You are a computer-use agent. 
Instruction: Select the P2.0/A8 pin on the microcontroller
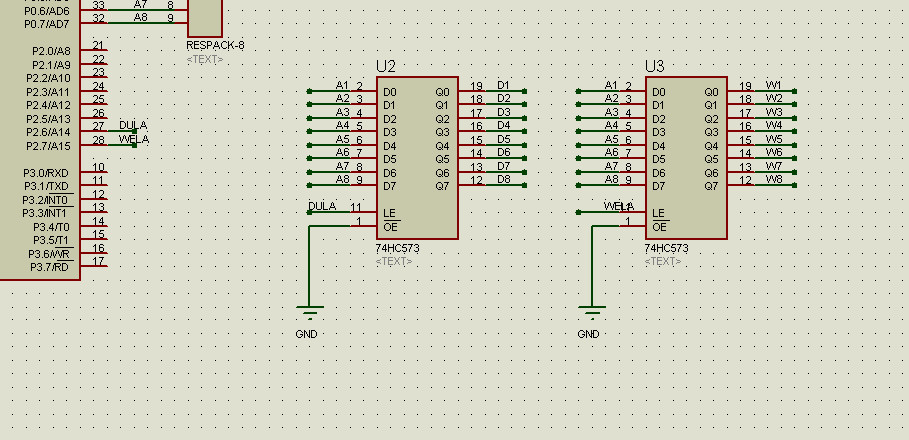click(51, 51)
